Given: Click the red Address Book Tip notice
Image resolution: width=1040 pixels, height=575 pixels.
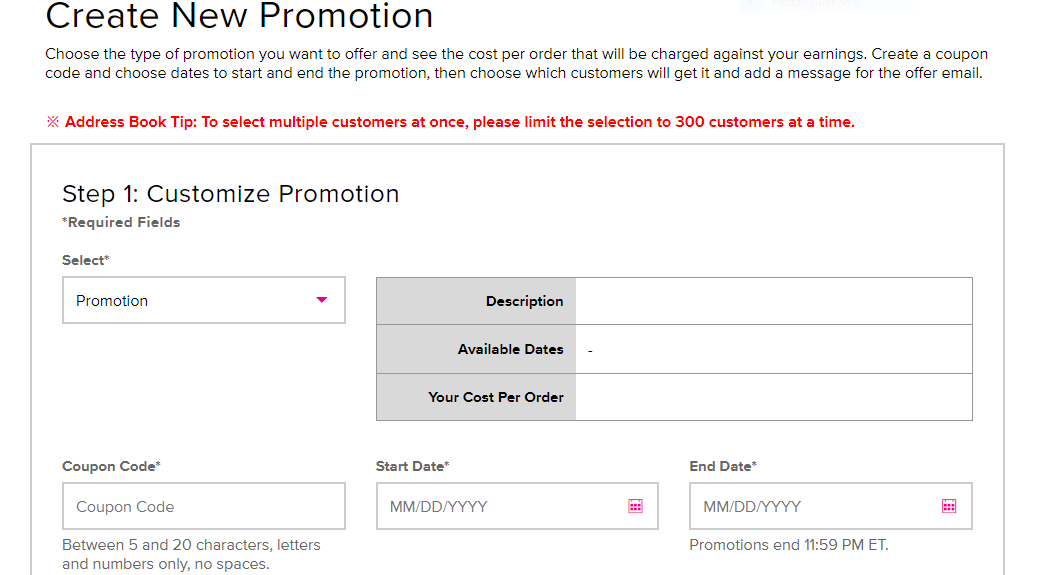Looking at the screenshot, I should pos(450,122).
